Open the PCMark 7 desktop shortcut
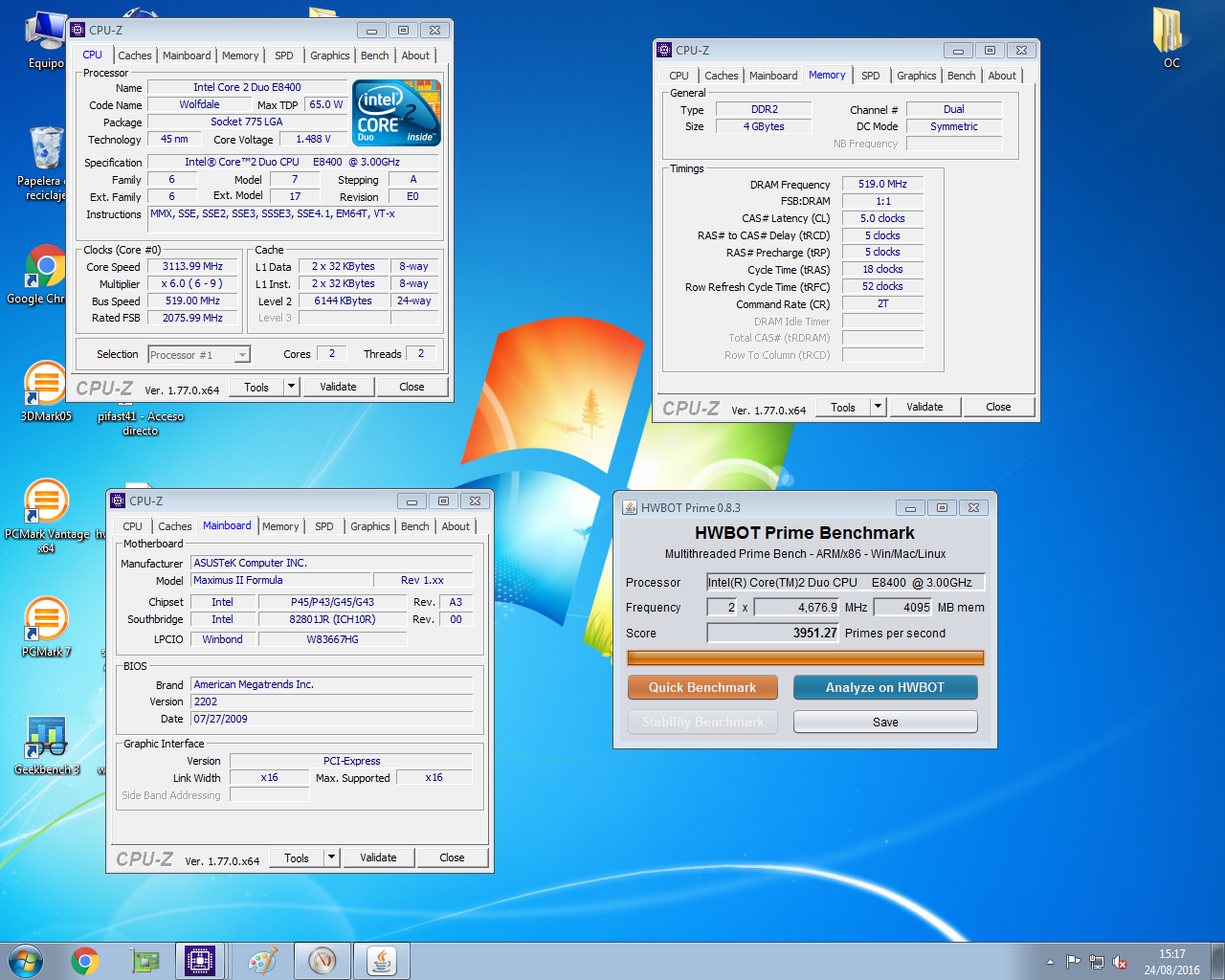 pos(45,626)
